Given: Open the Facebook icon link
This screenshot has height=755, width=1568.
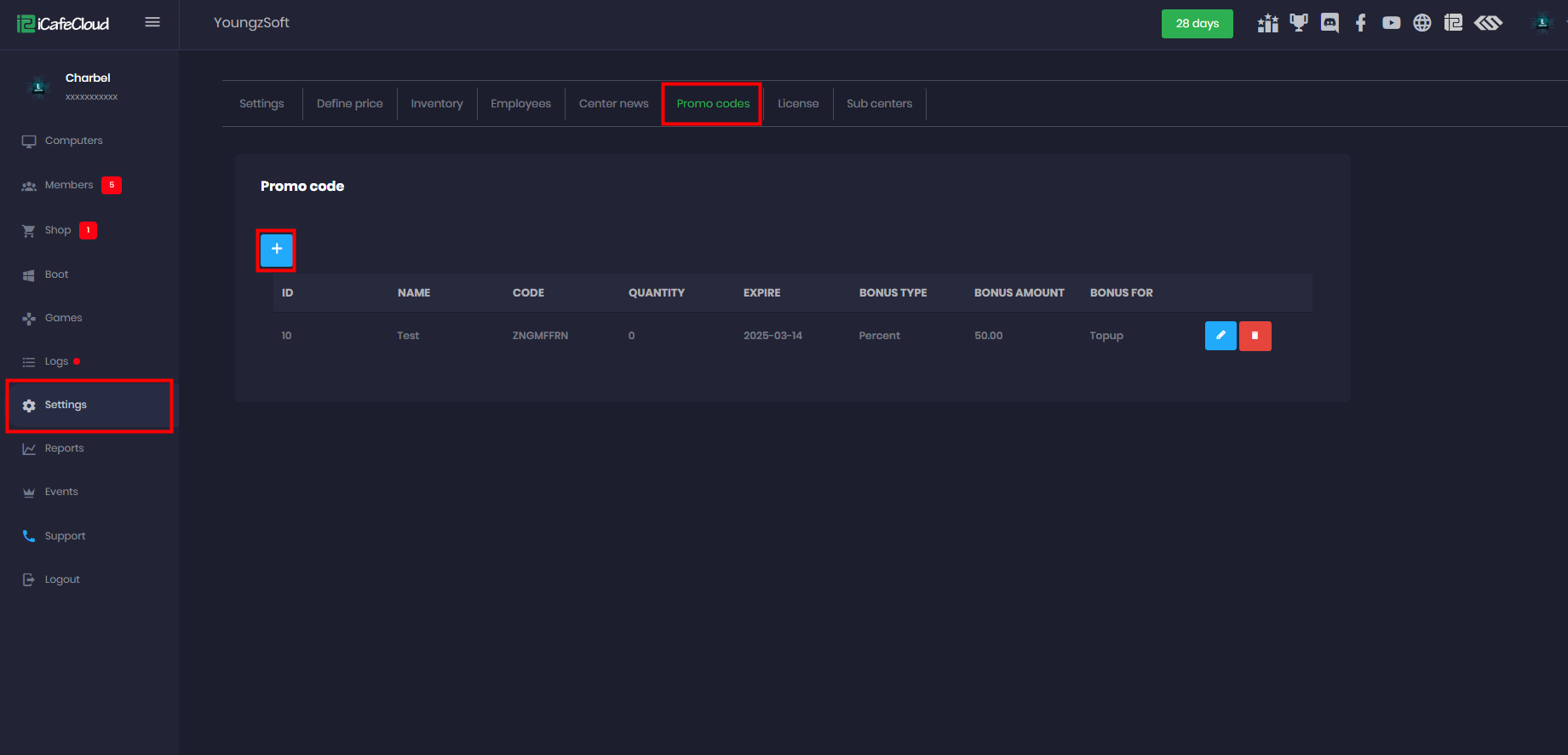Looking at the screenshot, I should point(1360,23).
